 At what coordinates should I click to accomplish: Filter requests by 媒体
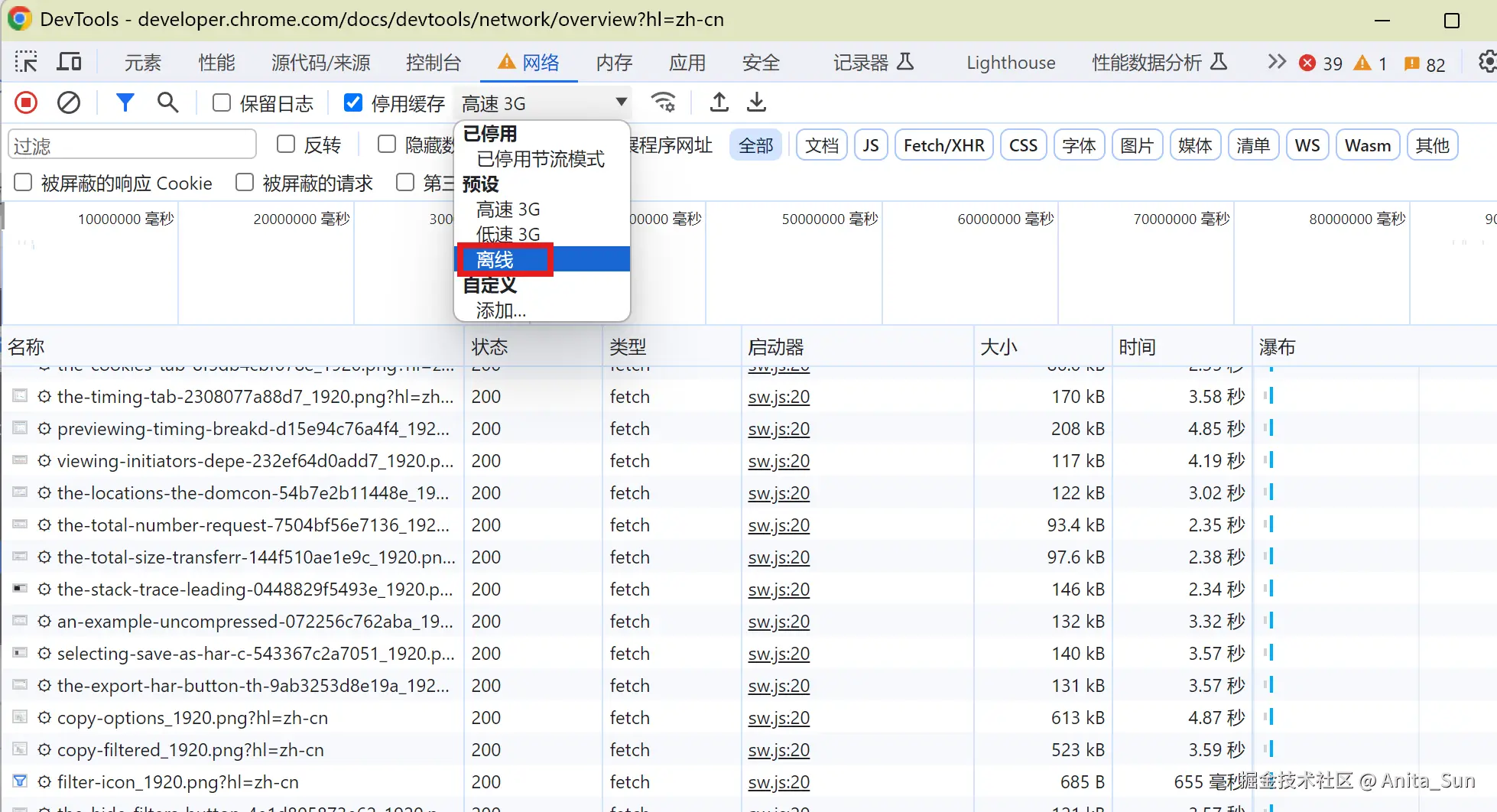1195,145
